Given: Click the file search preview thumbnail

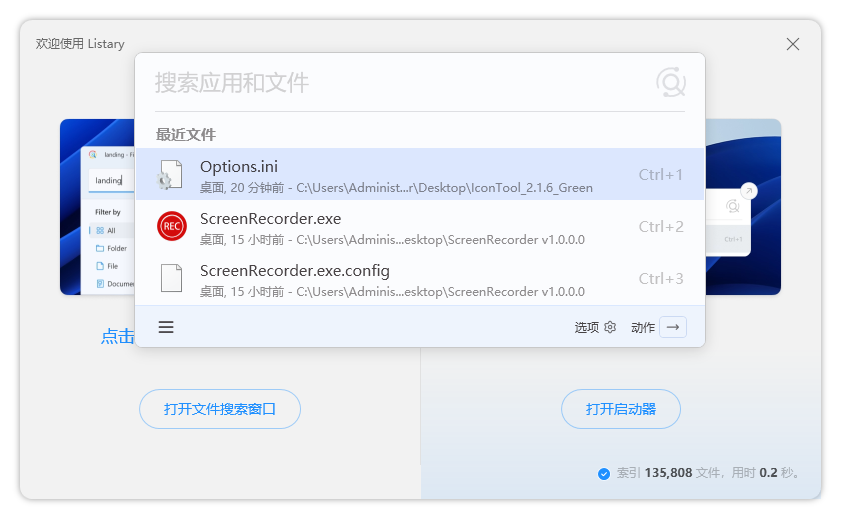Looking at the screenshot, I should coord(97,207).
